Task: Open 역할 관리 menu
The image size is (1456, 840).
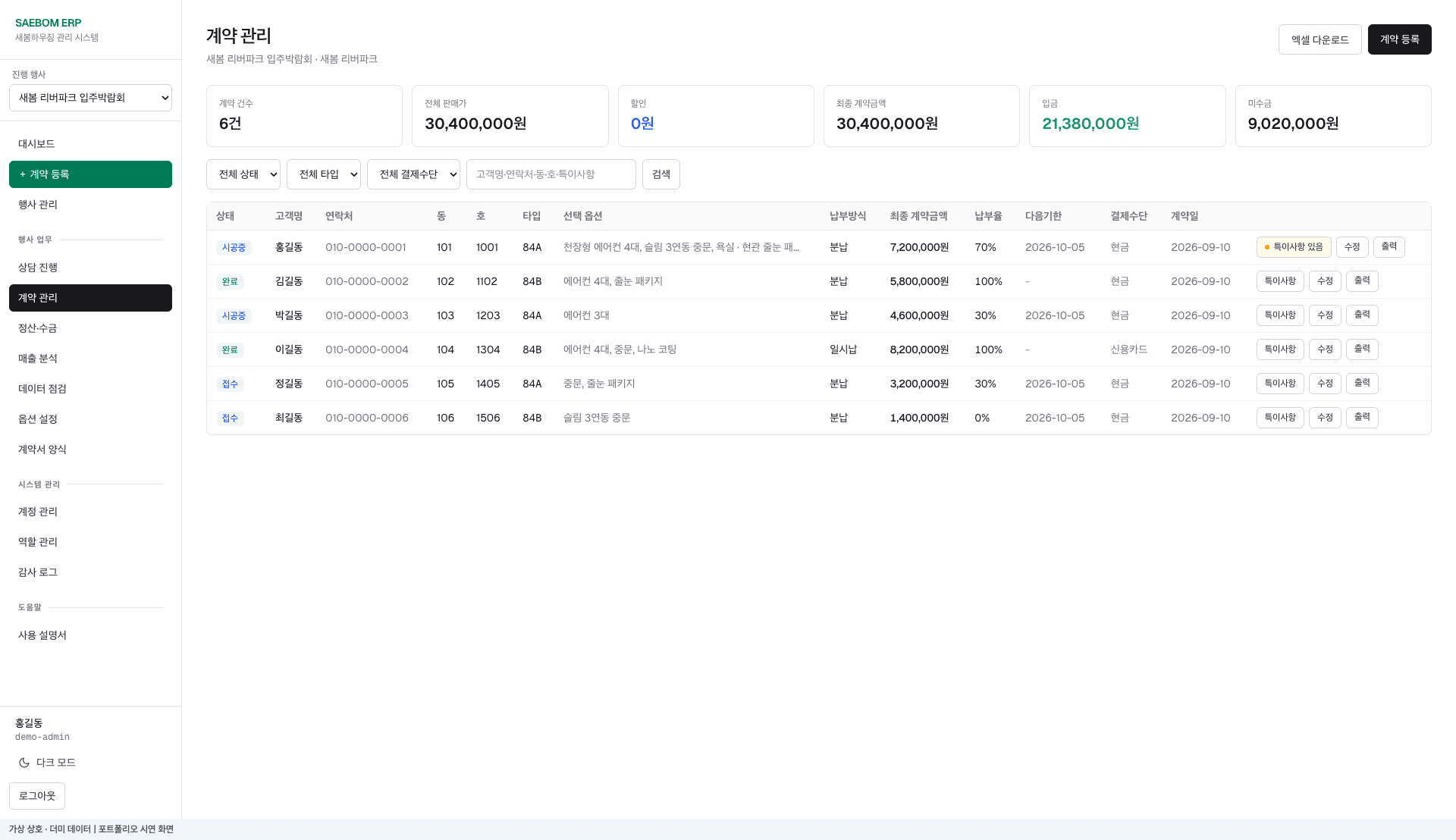Action: pos(90,542)
